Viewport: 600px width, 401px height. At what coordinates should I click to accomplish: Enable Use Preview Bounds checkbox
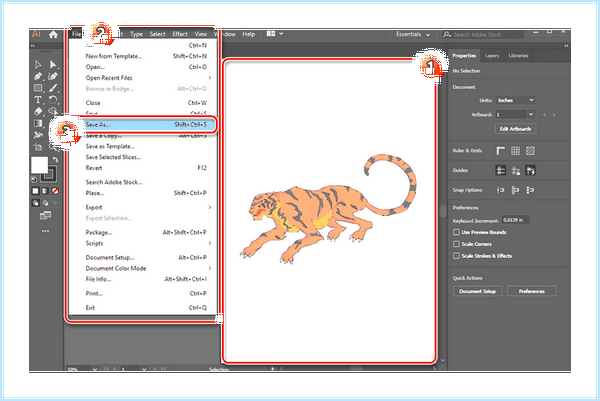456,232
